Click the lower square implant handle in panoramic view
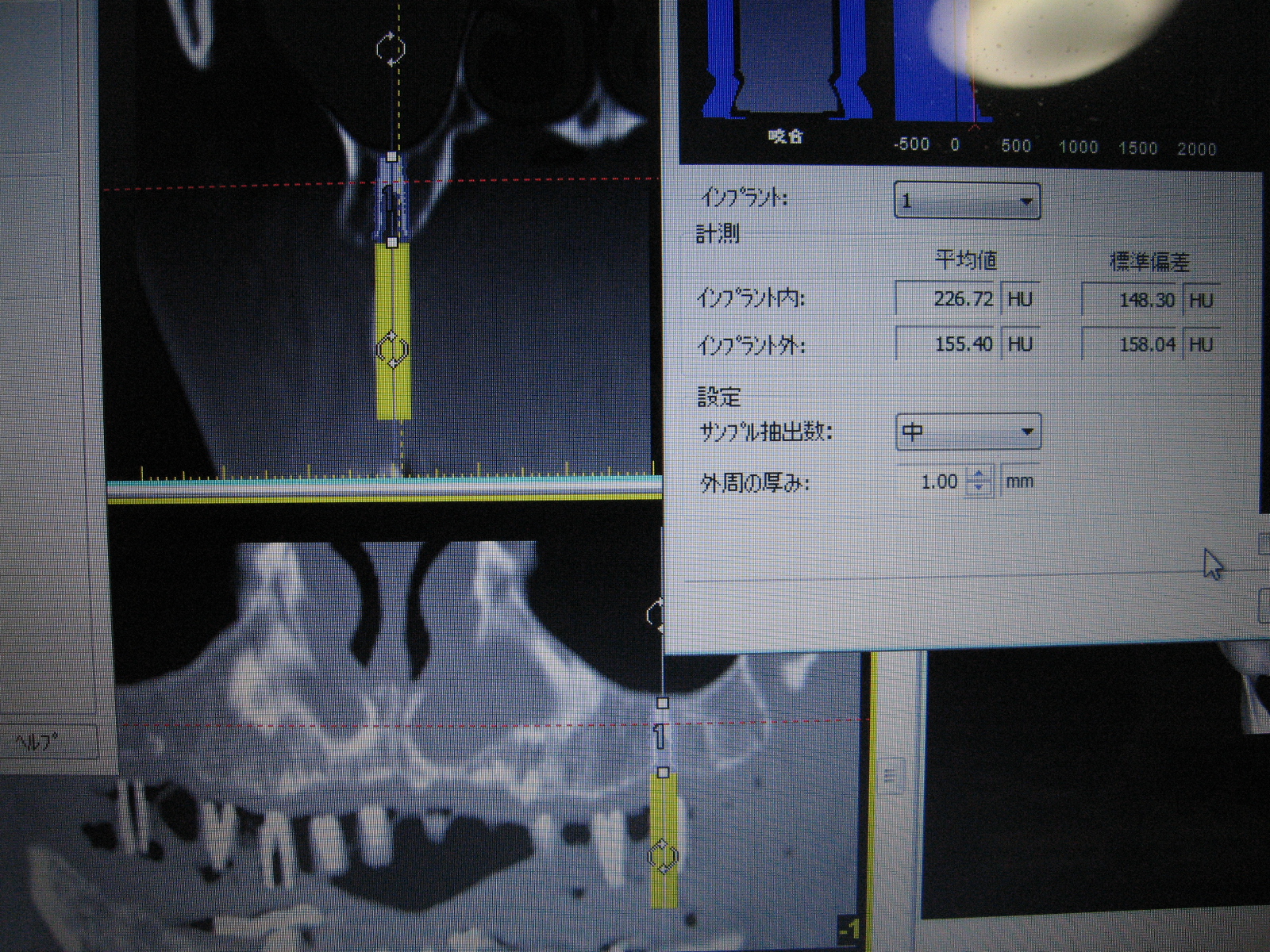Image resolution: width=1270 pixels, height=952 pixels. pyautogui.click(x=663, y=772)
